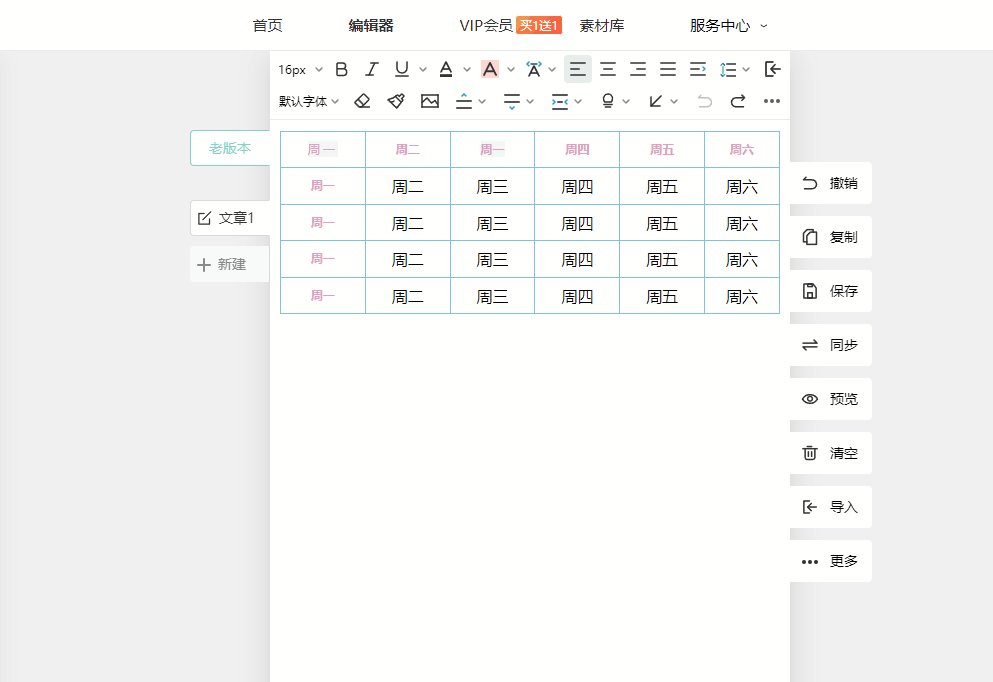
Task: Toggle italic formatting
Action: (x=372, y=69)
